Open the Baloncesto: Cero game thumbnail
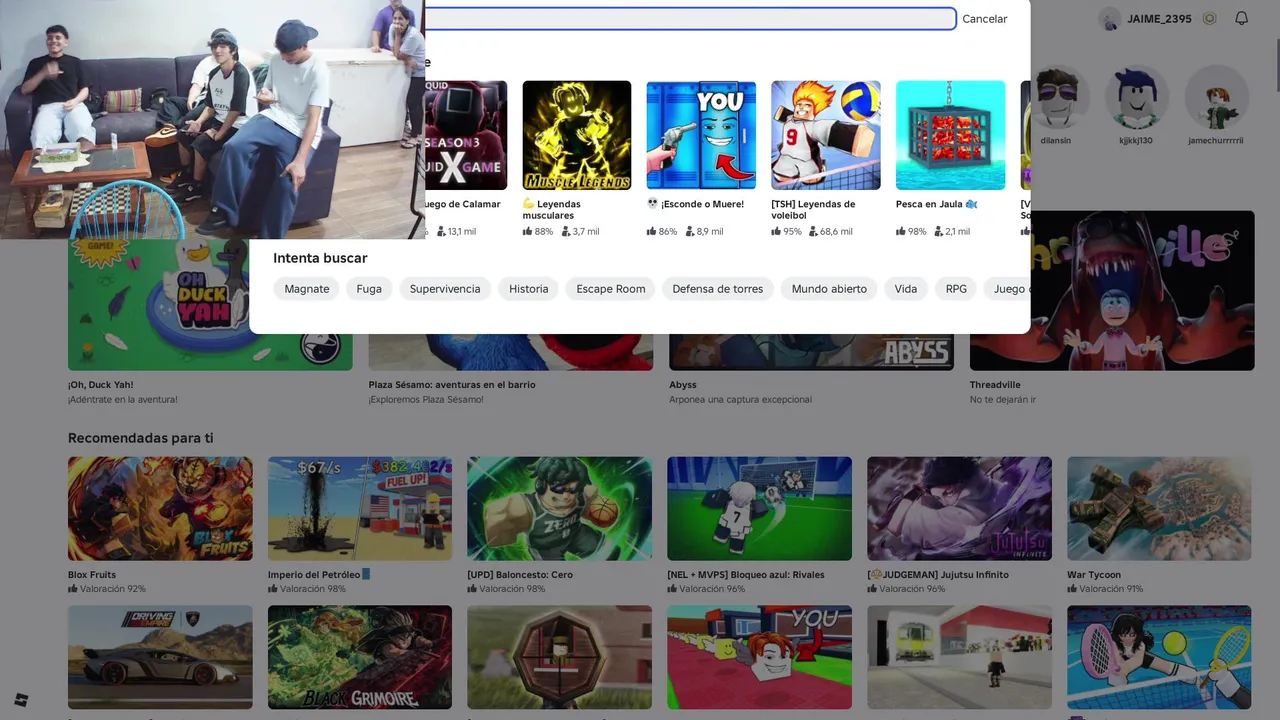1280x720 pixels. pos(559,509)
